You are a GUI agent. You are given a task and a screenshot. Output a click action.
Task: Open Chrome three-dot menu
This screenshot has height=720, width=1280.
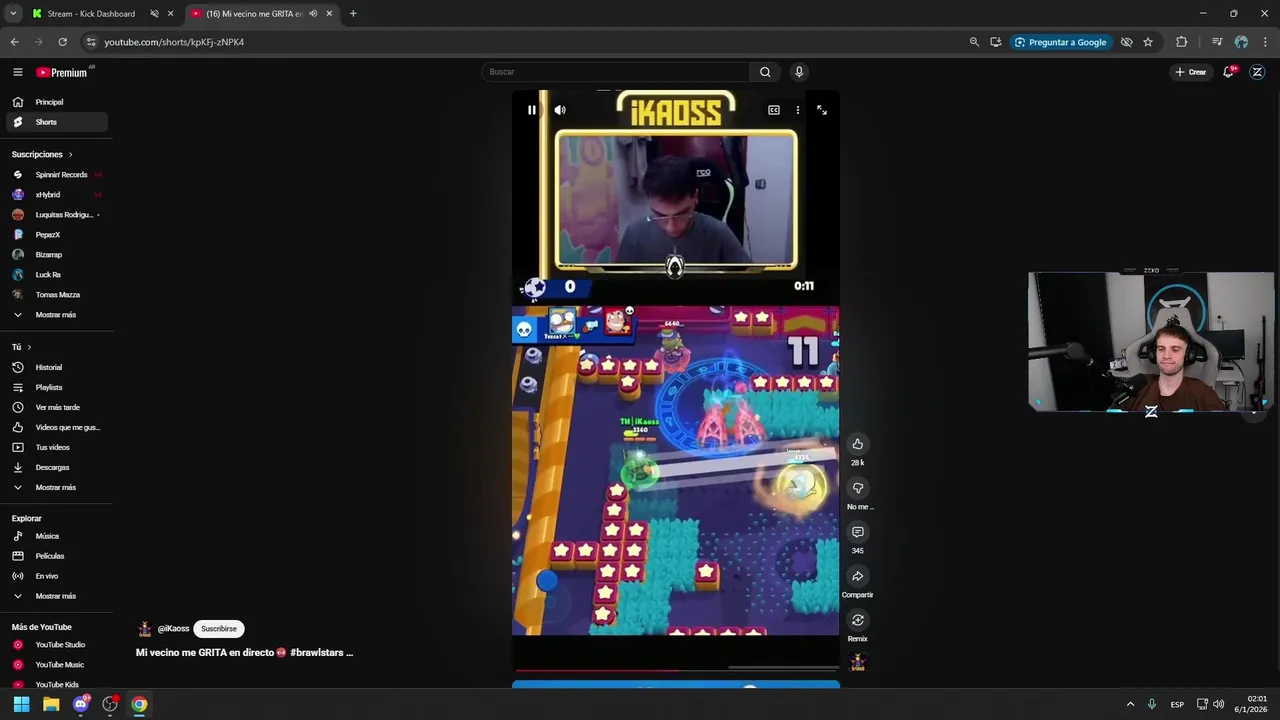[x=1265, y=42]
